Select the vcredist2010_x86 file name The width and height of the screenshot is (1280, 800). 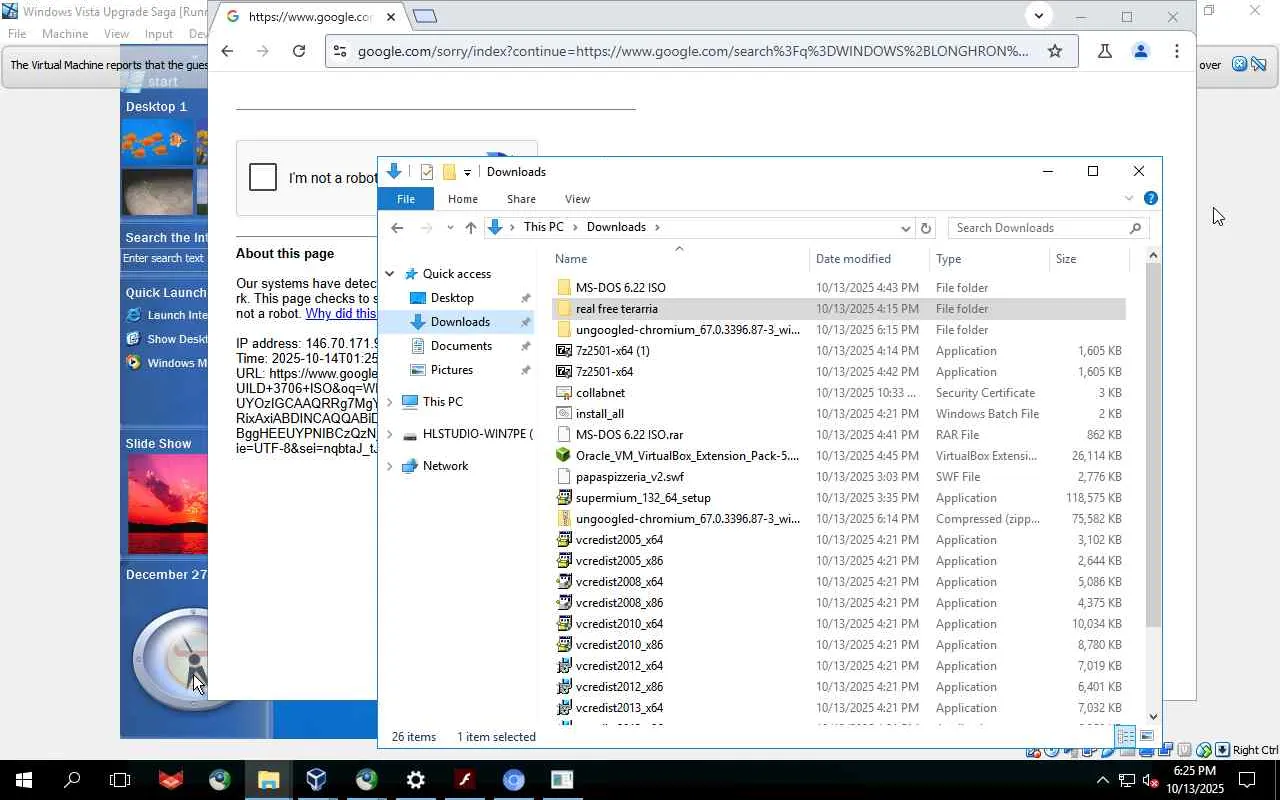[x=619, y=645]
